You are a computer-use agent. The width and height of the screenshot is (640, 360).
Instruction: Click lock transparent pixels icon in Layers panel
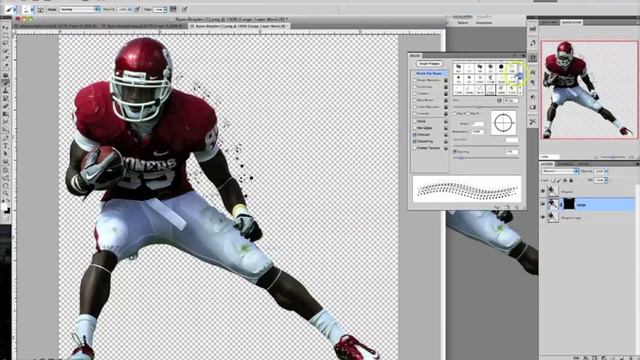click(553, 180)
